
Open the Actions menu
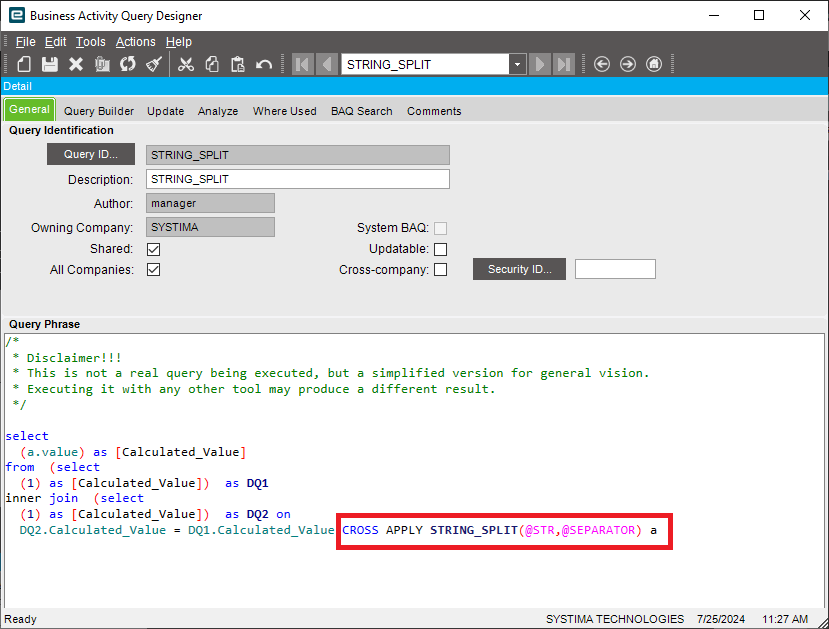pos(136,42)
